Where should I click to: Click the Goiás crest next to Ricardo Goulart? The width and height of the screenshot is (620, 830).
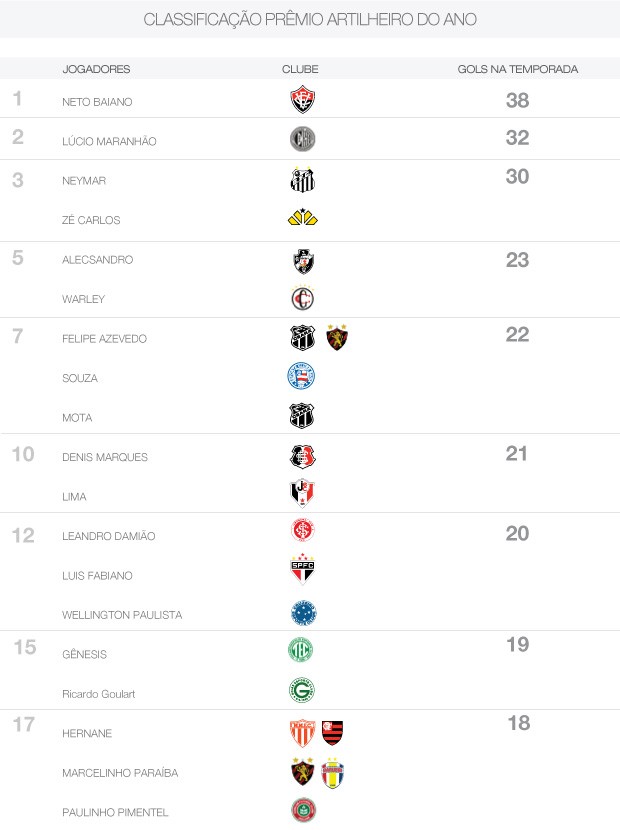click(x=301, y=690)
